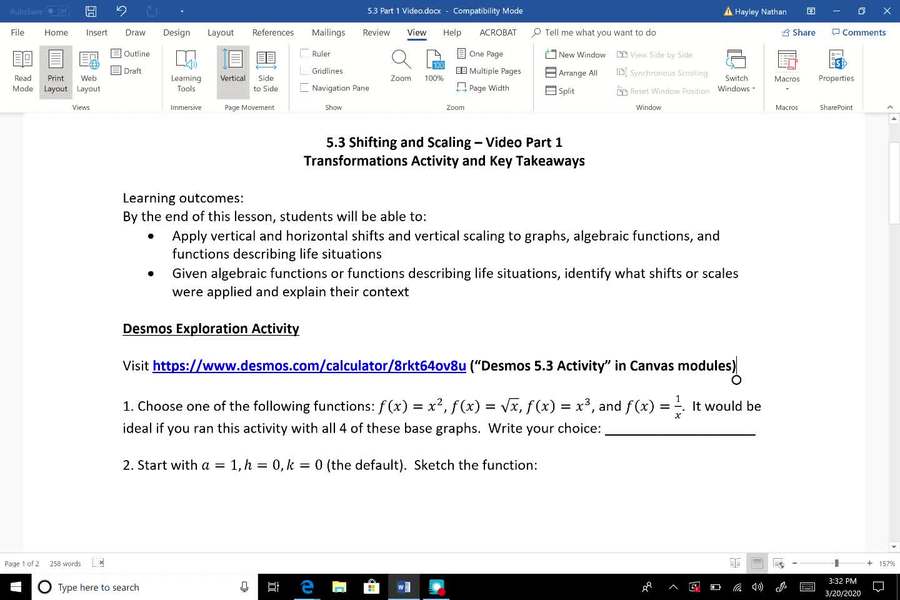Adjust the zoom slider in status bar
Viewport: 900px width, 600px height.
coord(836,564)
